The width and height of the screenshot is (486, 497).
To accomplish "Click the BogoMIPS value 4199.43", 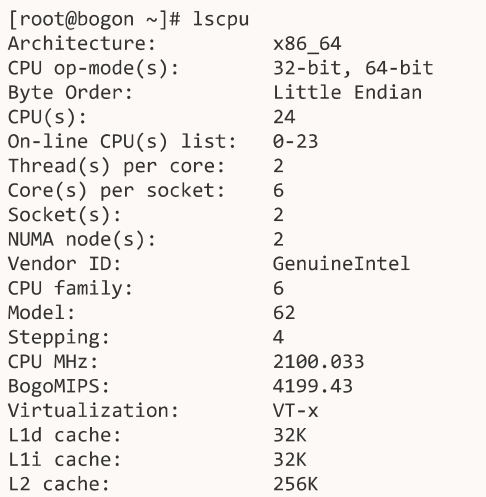I will pos(313,386).
